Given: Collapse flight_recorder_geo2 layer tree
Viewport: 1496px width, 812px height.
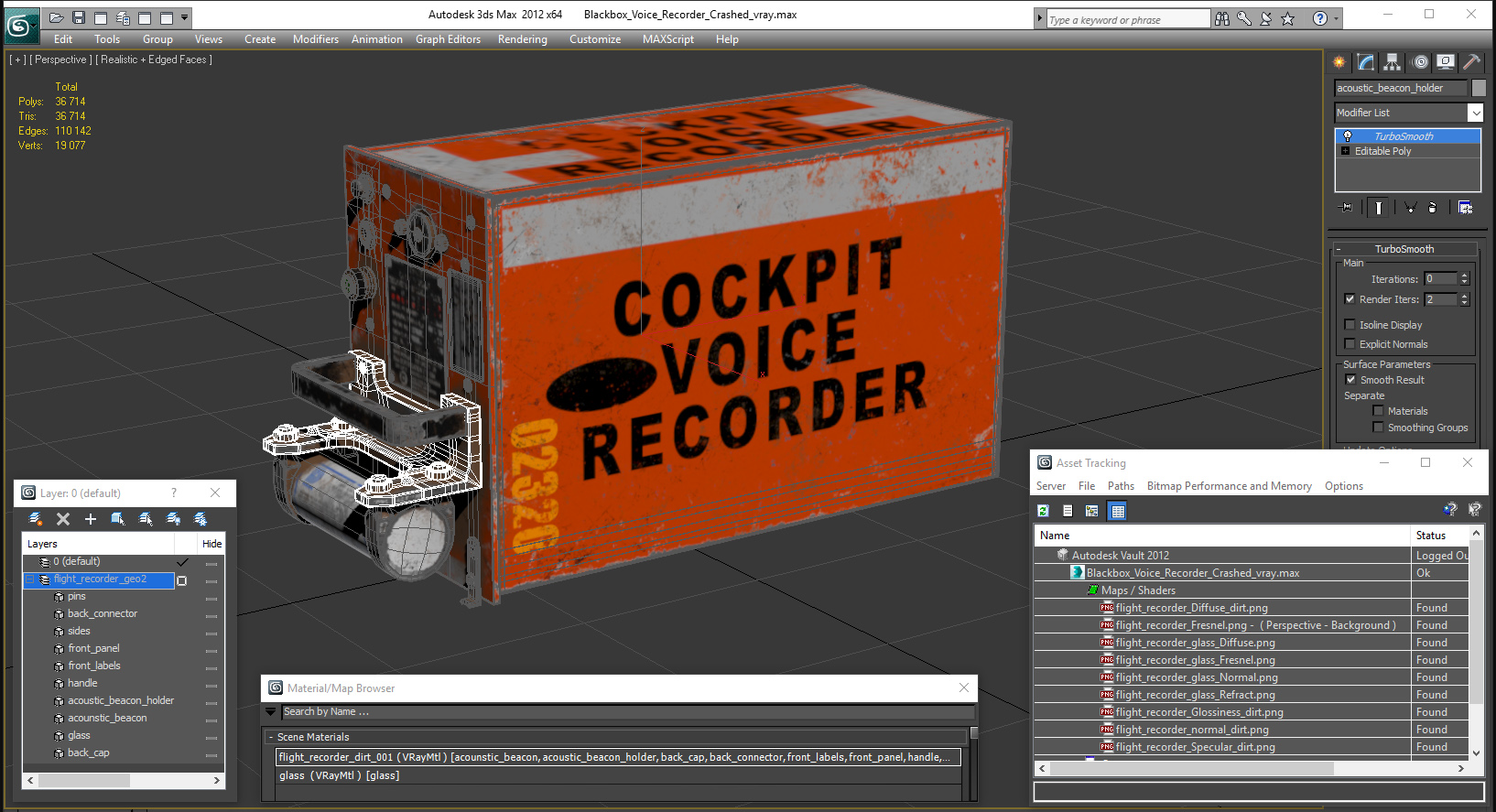Looking at the screenshot, I should 29,579.
